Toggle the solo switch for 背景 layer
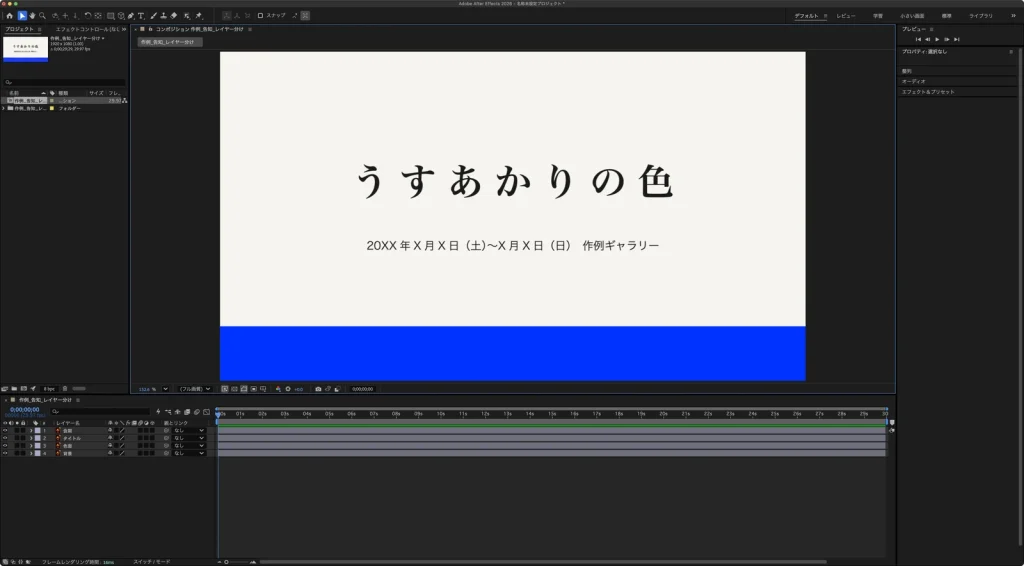This screenshot has width=1024, height=566. point(17,453)
